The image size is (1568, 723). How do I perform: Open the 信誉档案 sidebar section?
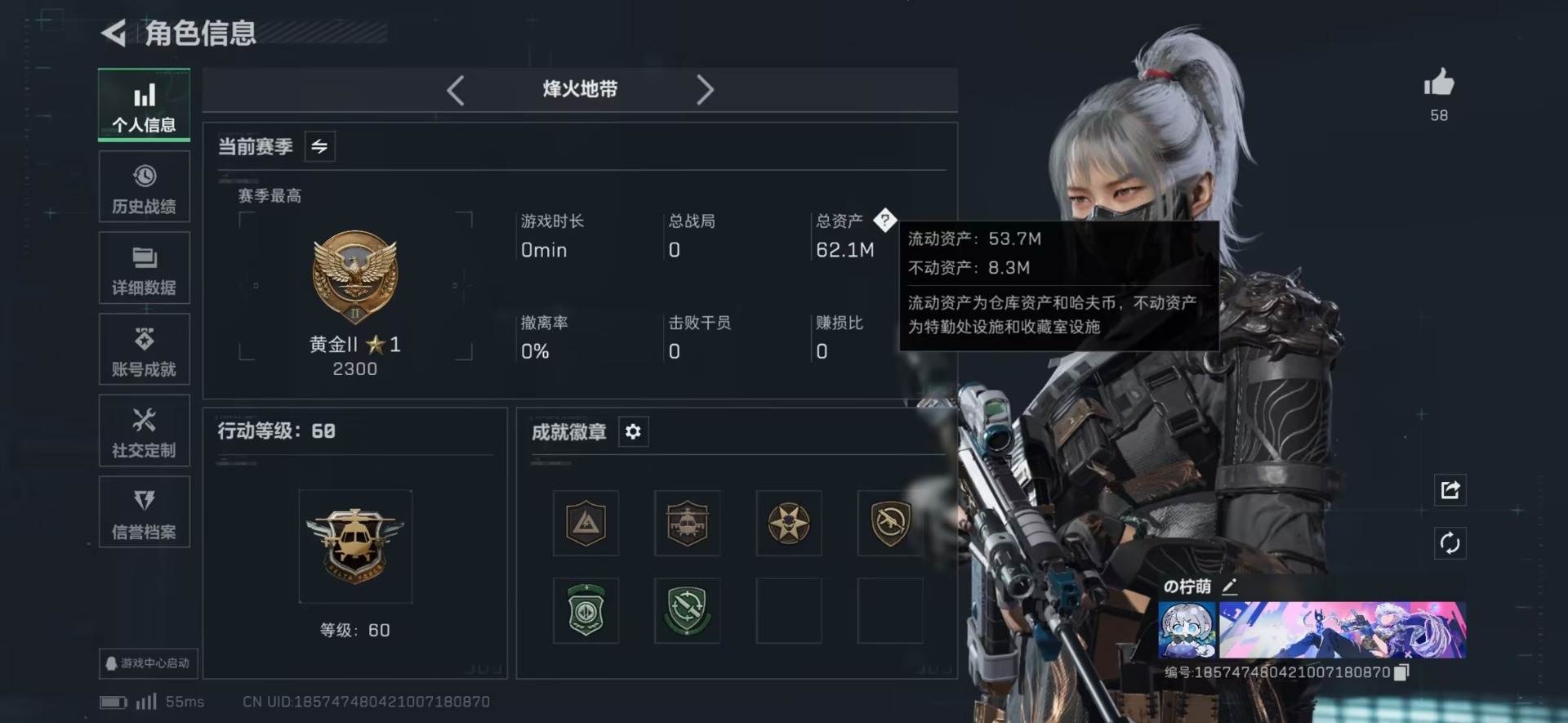(144, 512)
